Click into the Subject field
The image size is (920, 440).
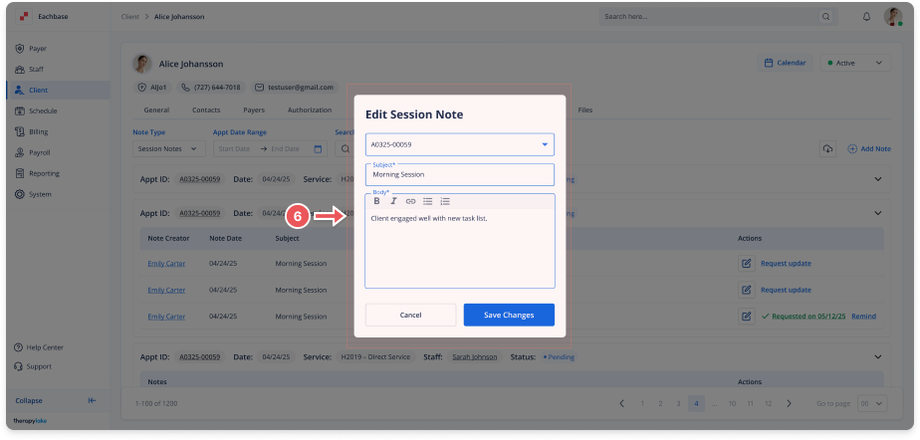(x=459, y=175)
